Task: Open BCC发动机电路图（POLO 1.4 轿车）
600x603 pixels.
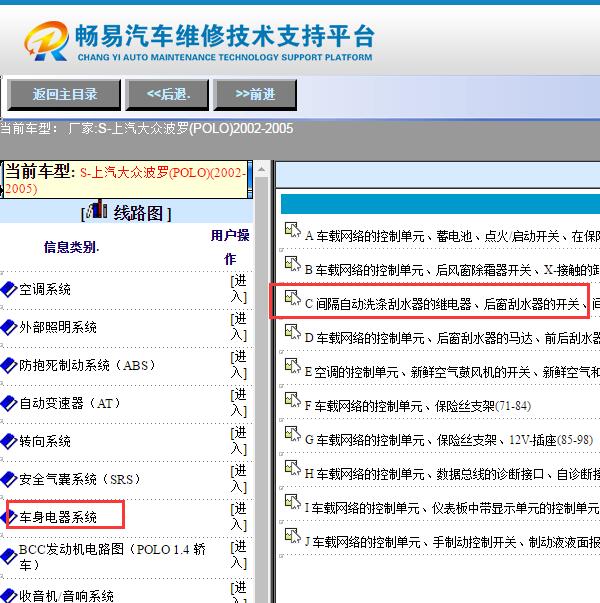Action: pyautogui.click(x=112, y=556)
